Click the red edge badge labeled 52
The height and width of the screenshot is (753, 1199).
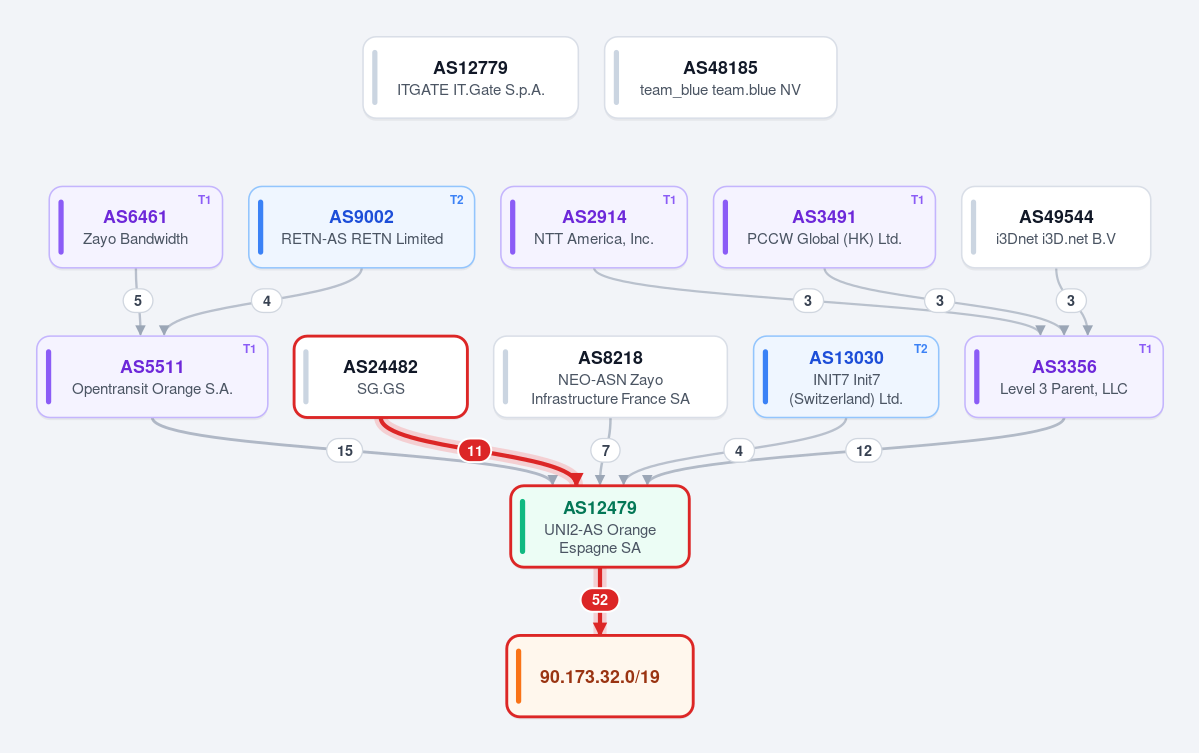tap(600, 600)
